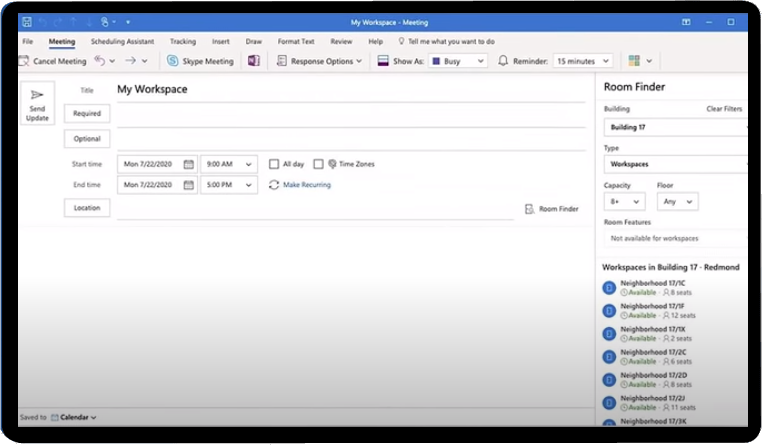This screenshot has height=445, width=762.
Task: Open the Type Workspaces dropdown
Action: 675,164
